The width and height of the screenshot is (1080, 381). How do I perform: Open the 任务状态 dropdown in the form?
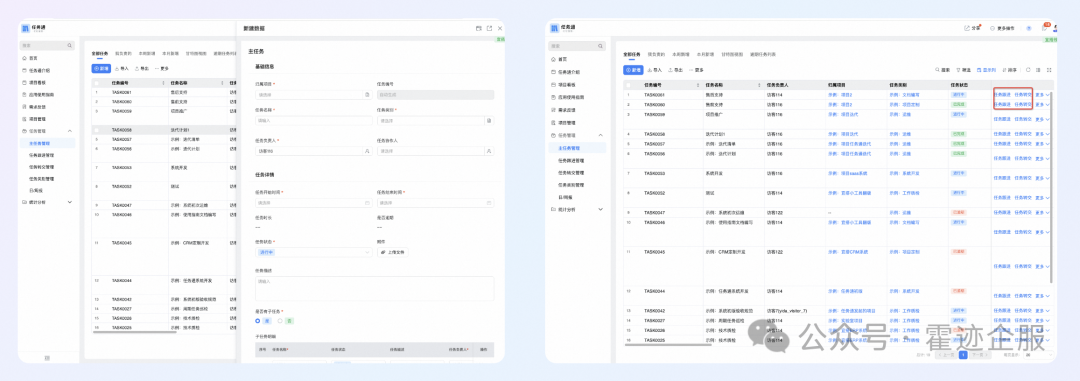[313, 252]
